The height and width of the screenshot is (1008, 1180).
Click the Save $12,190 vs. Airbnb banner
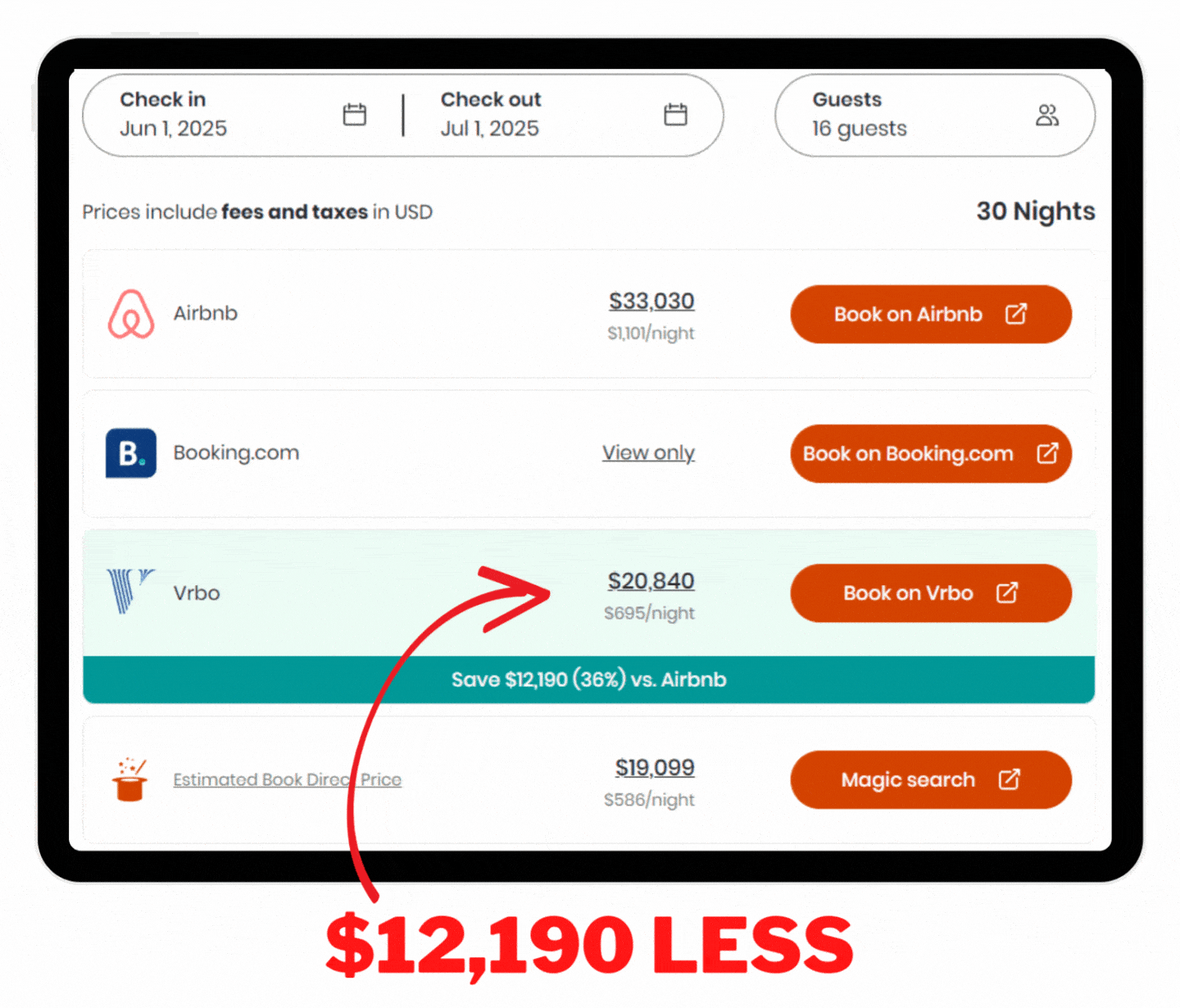[x=589, y=679]
